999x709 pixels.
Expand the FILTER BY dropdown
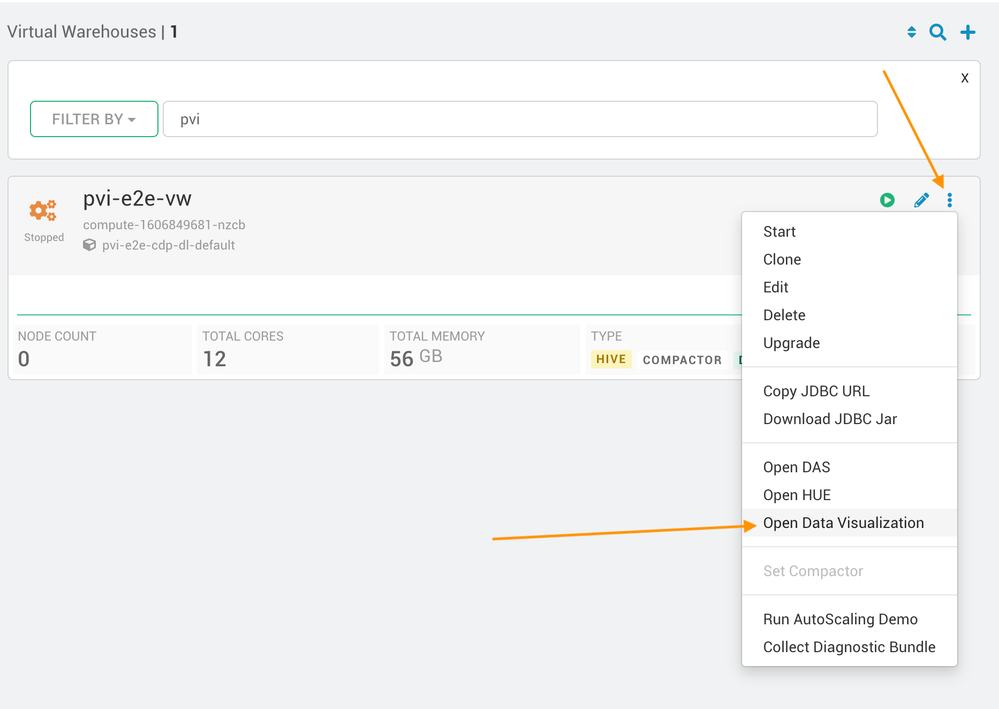(x=94, y=119)
